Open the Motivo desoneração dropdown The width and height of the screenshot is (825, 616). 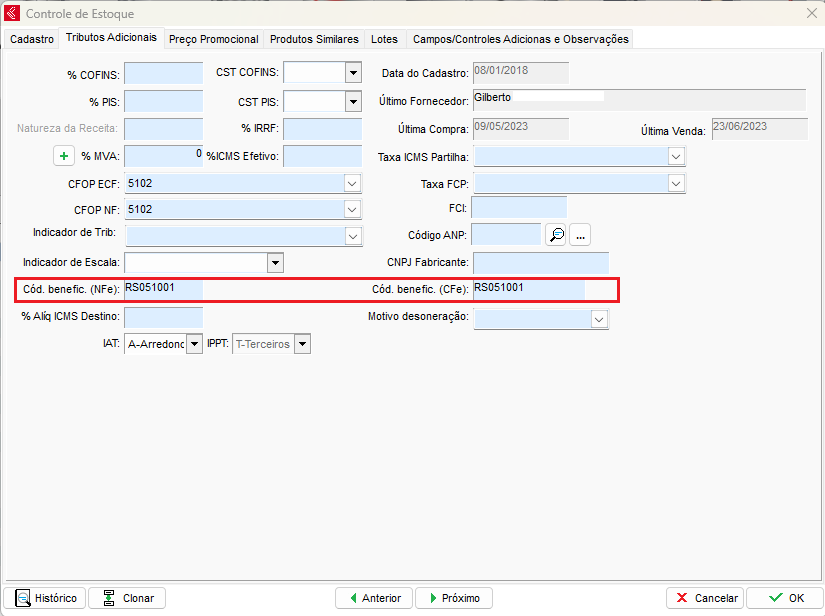[598, 319]
